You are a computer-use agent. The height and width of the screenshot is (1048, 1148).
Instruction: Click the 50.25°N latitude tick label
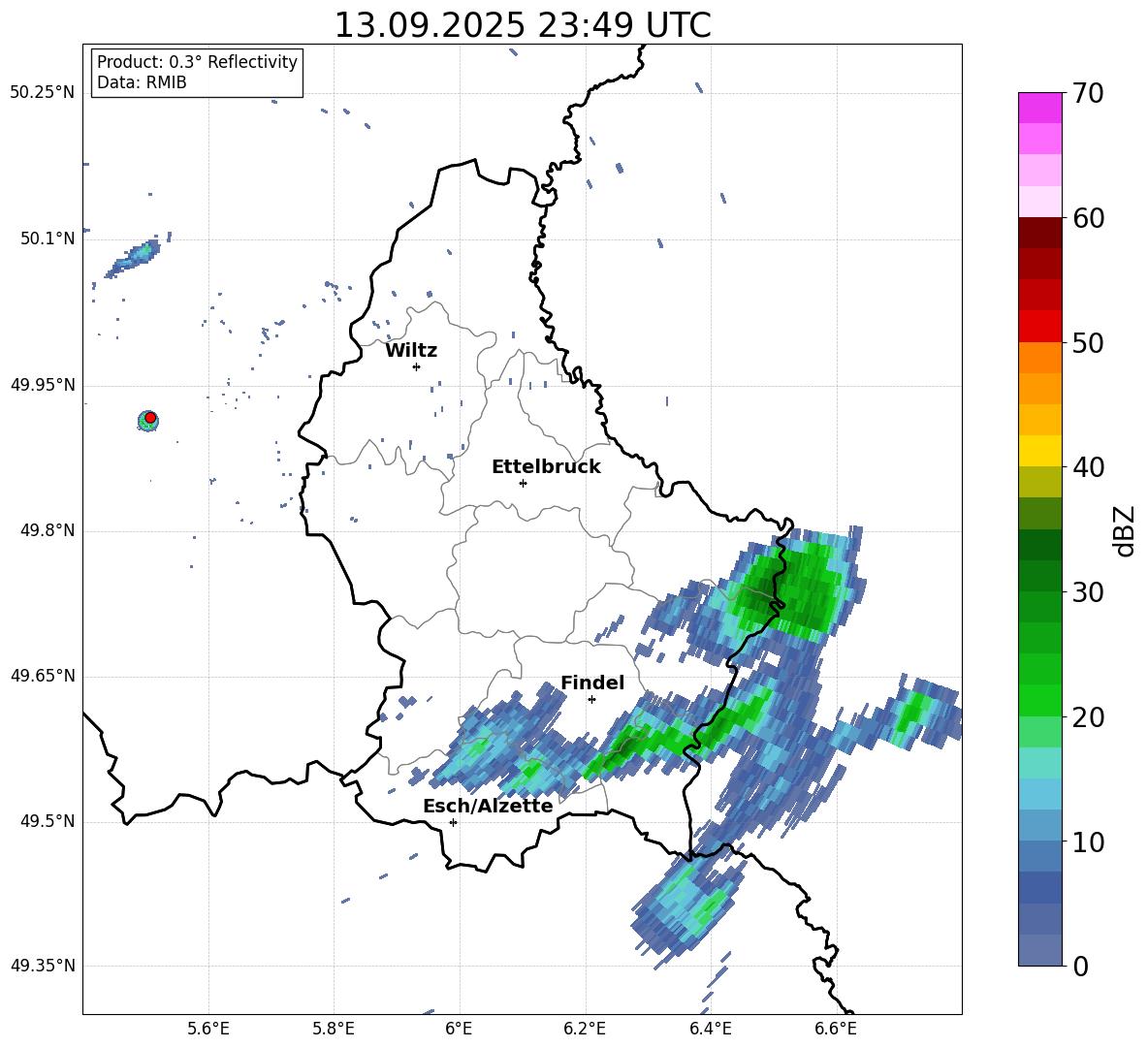point(43,93)
